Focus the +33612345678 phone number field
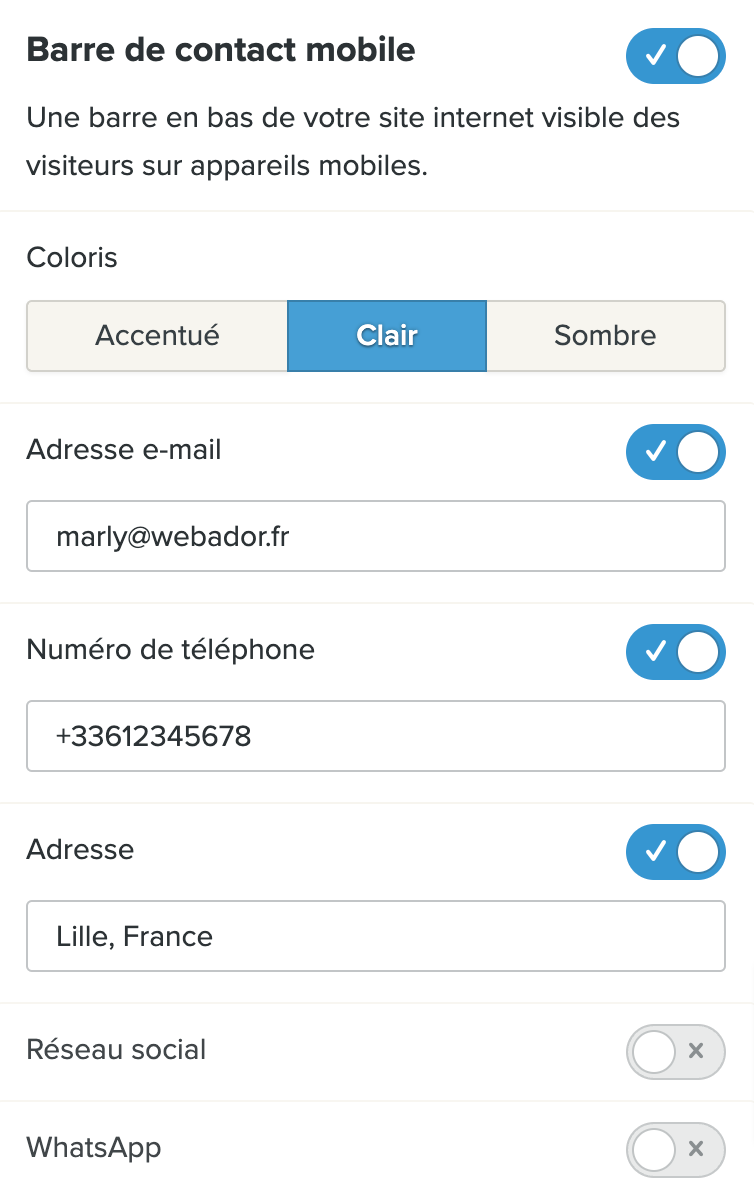Screen dimensions: 754x1196 click(x=375, y=737)
